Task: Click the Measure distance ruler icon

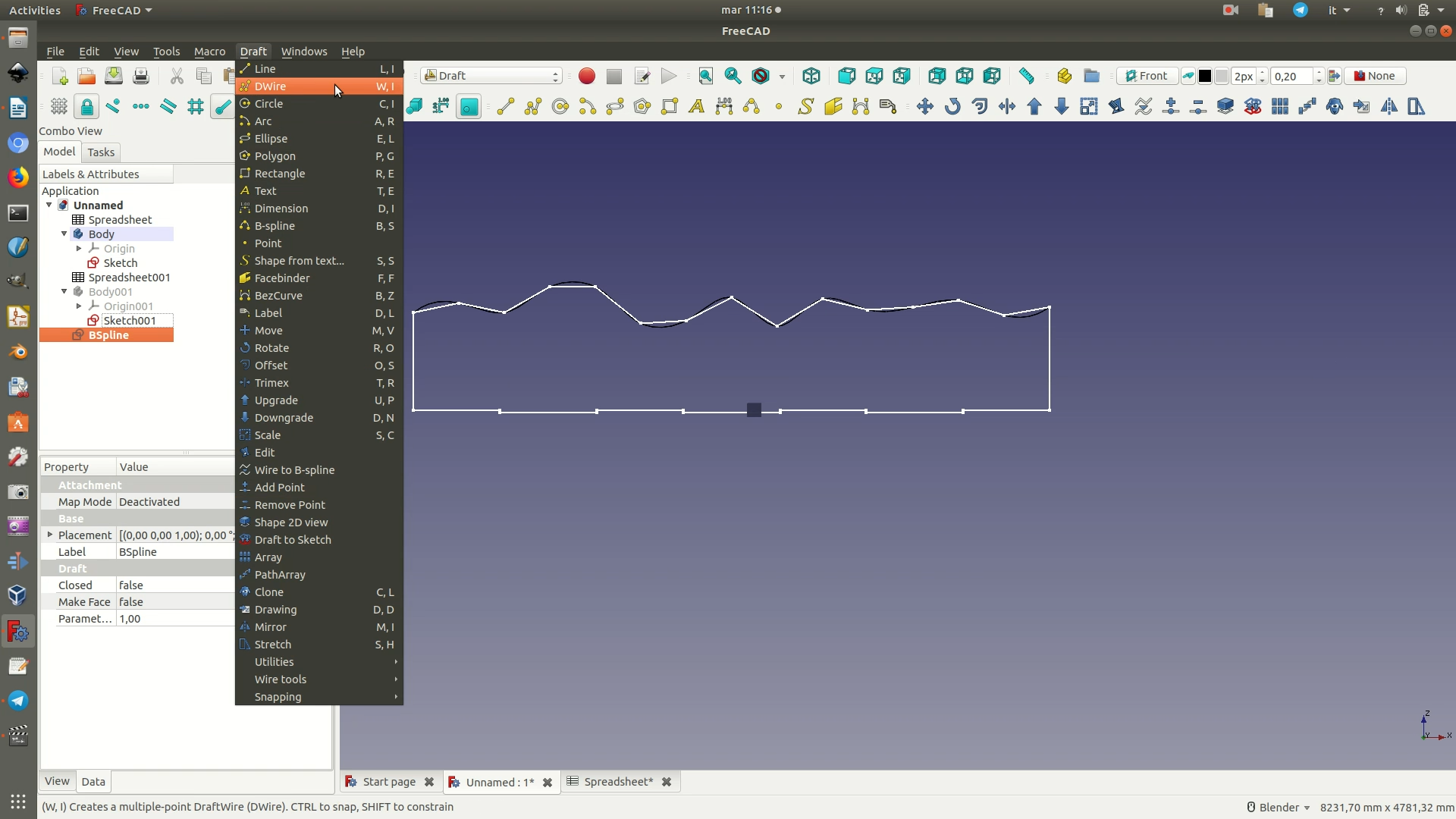Action: (1027, 76)
